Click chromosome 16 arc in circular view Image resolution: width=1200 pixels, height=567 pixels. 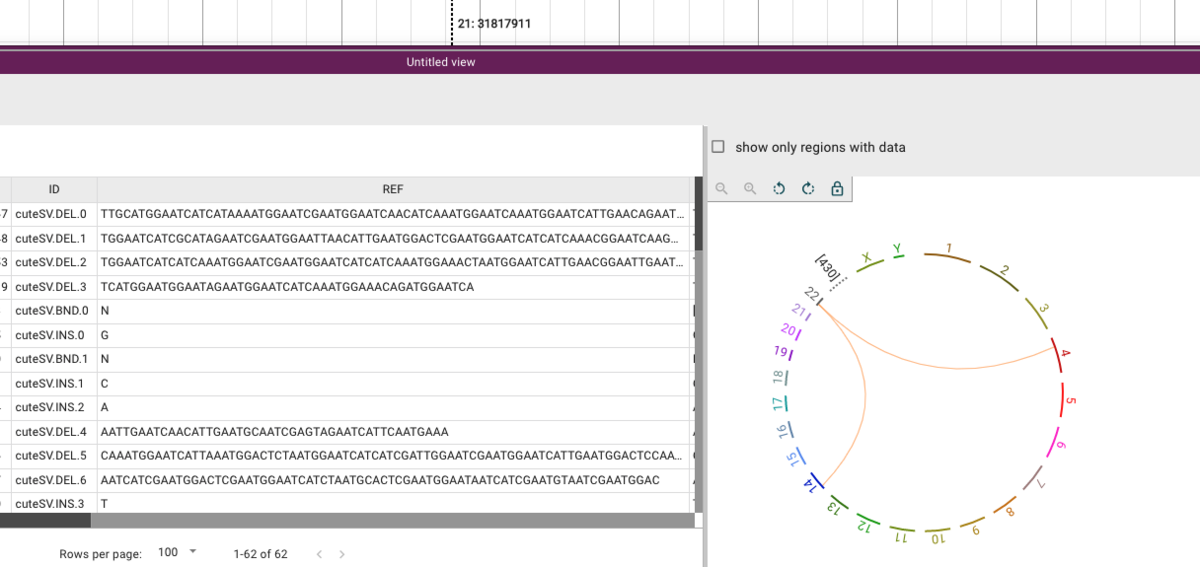click(x=789, y=430)
